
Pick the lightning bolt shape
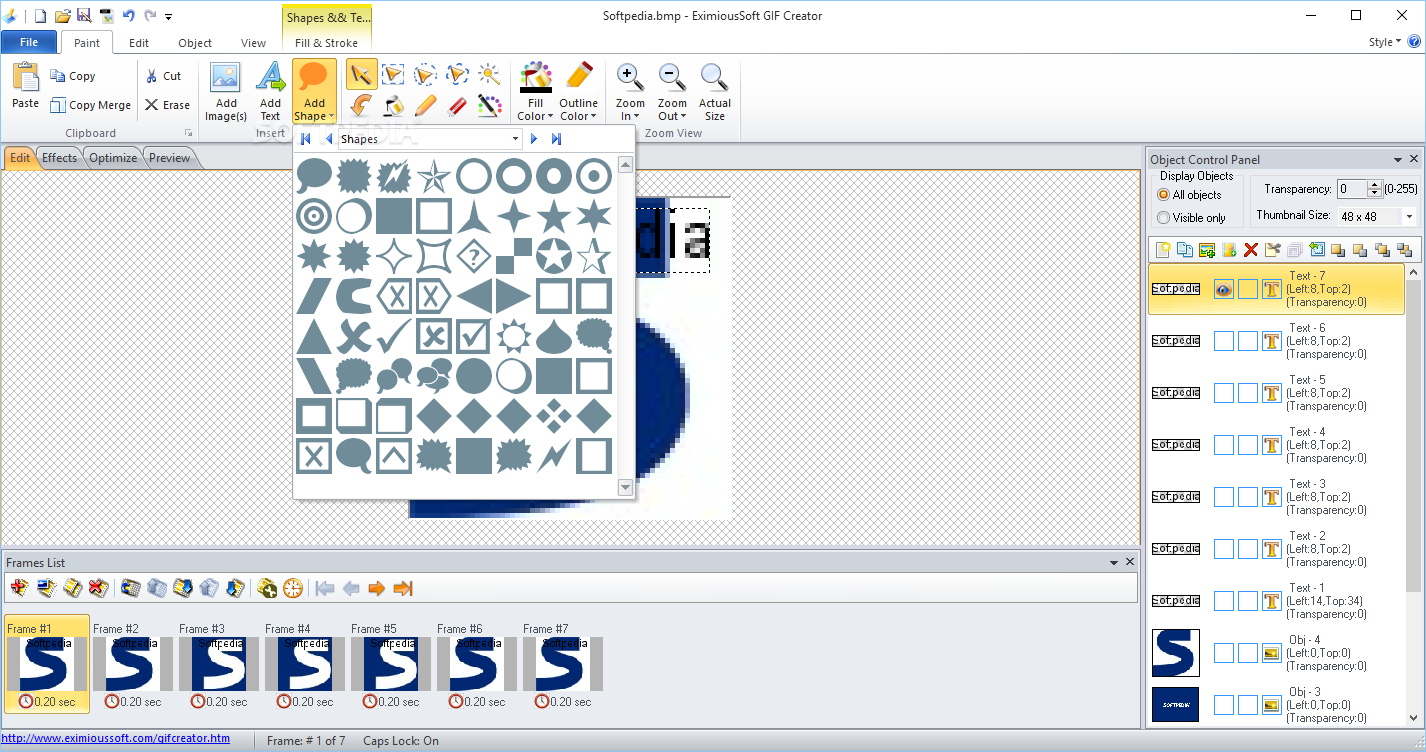point(553,456)
